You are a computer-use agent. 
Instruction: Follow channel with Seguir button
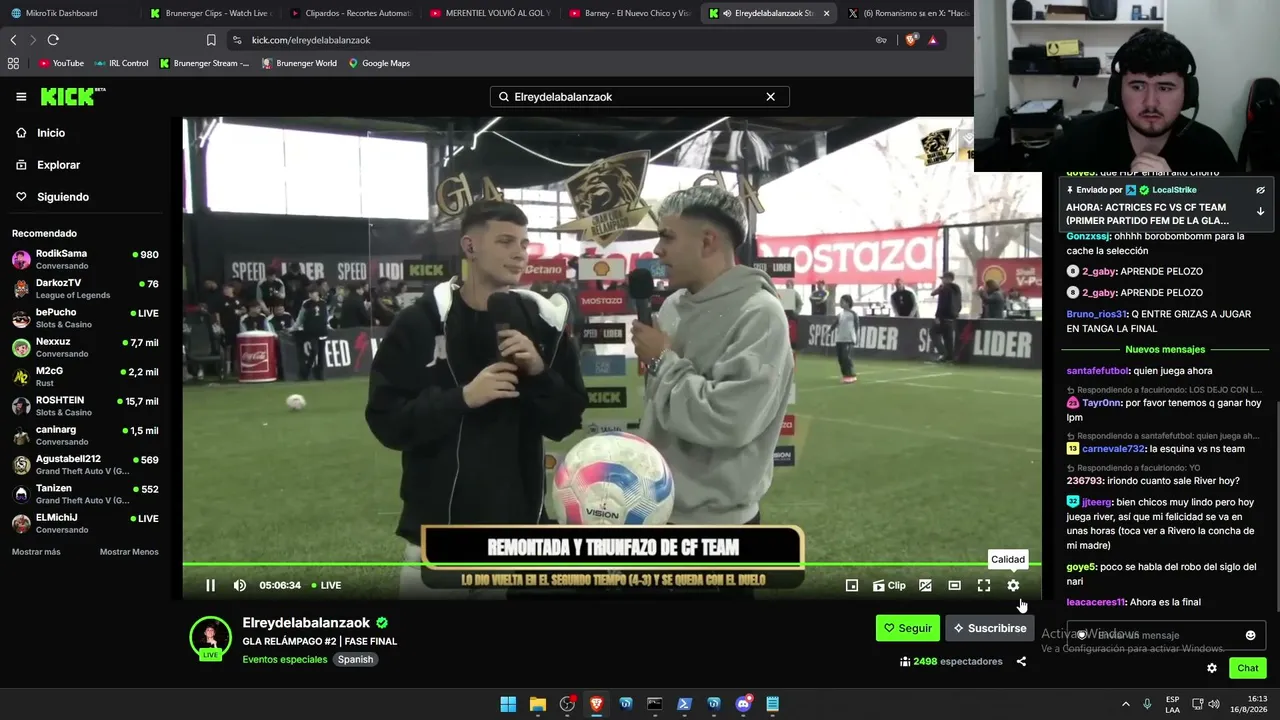908,628
